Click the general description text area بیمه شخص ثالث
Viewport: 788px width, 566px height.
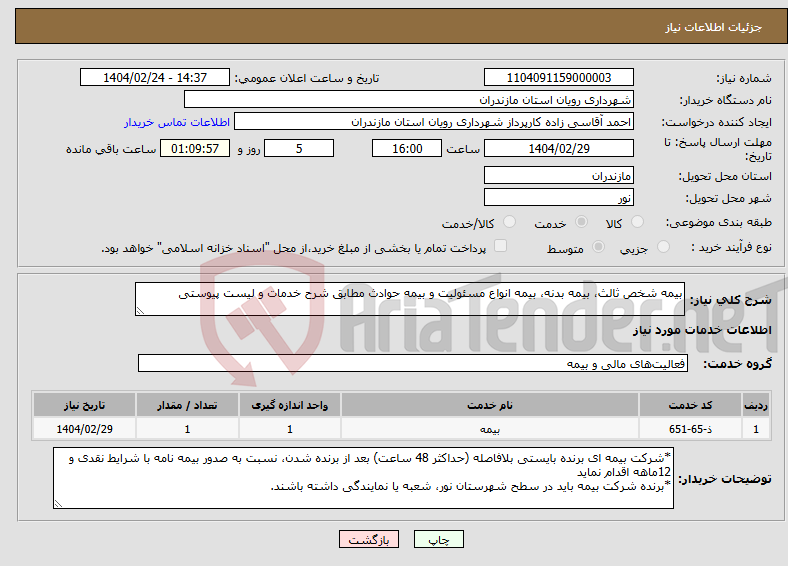(x=410, y=299)
